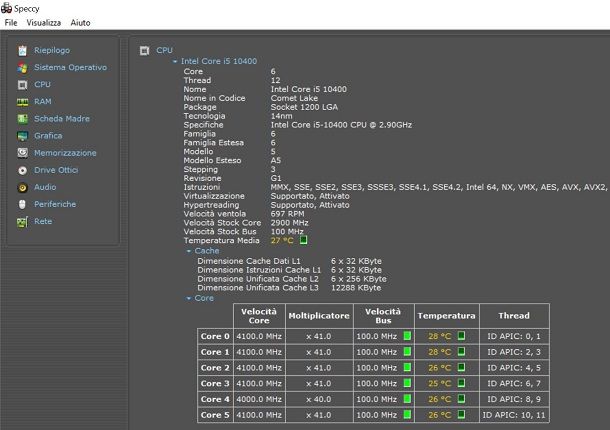Select the RAM section link

click(43, 102)
